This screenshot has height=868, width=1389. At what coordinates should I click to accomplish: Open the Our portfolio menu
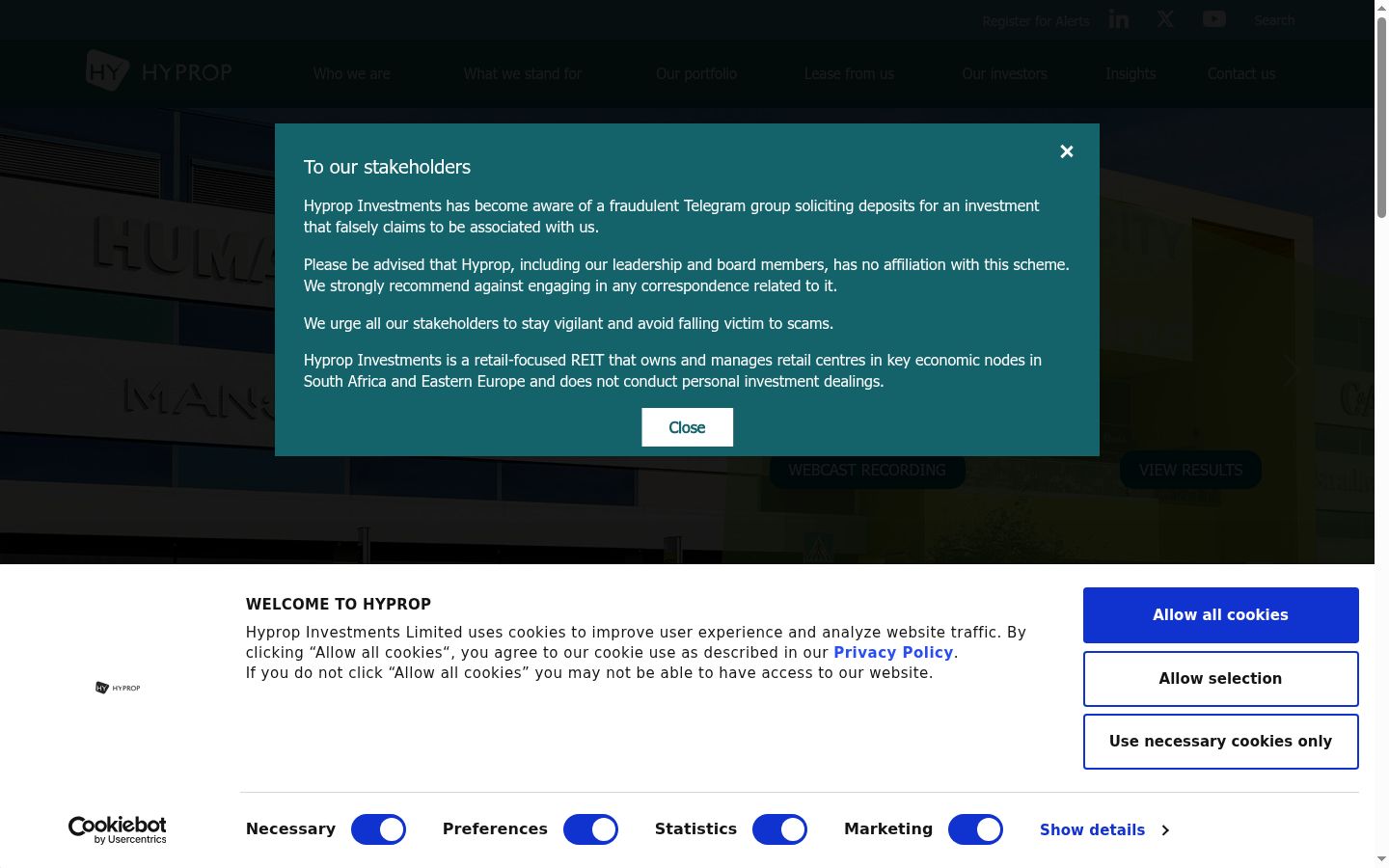[696, 74]
